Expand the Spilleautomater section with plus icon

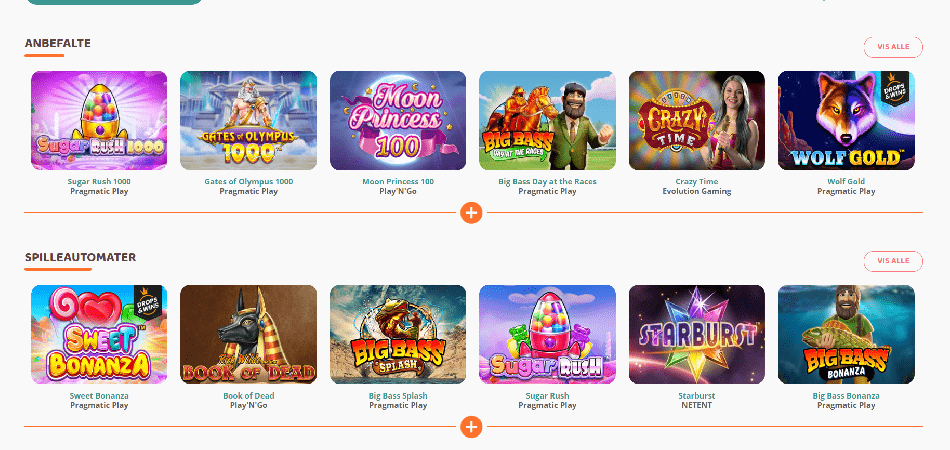(471, 426)
